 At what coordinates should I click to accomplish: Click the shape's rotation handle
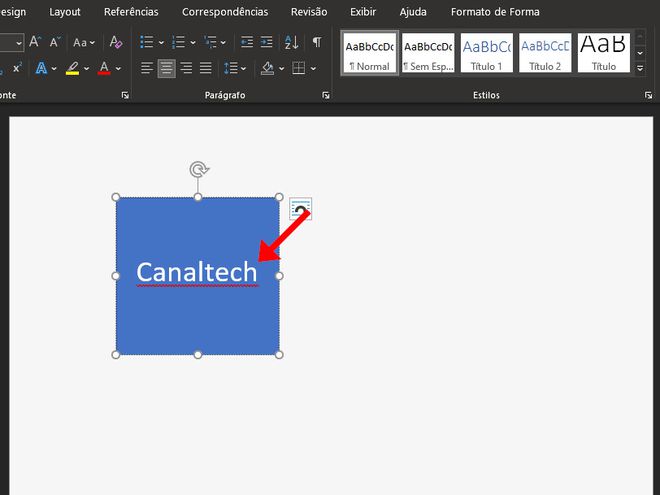click(199, 170)
